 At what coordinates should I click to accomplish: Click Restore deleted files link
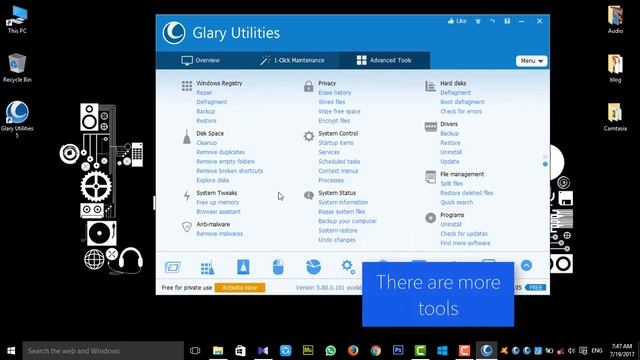tap(467, 193)
